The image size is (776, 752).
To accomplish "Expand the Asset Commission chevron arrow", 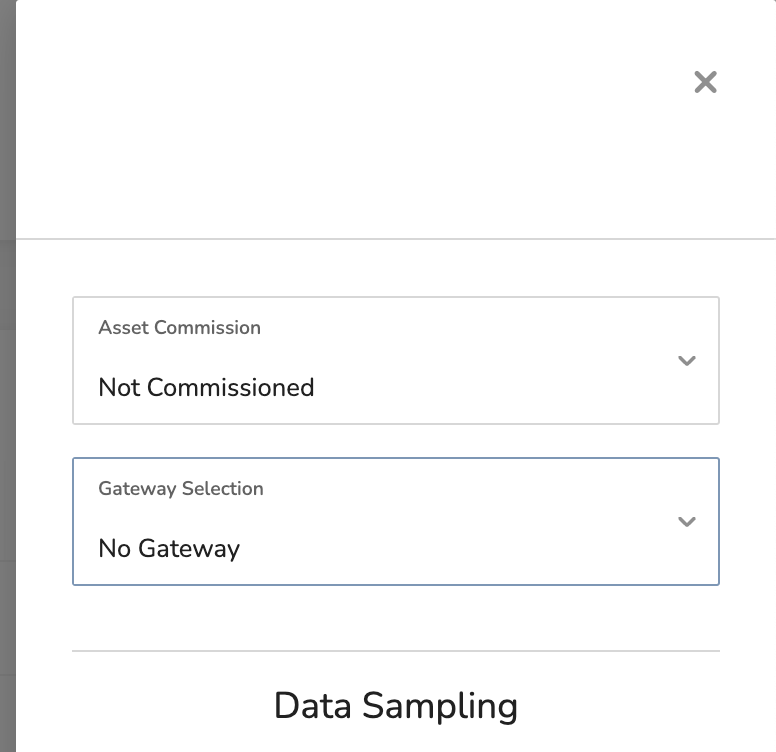I will click(686, 361).
